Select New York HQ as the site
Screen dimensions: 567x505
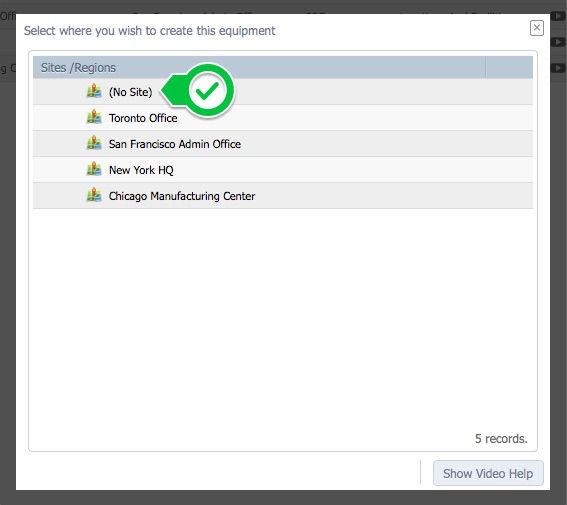pyautogui.click(x=141, y=170)
